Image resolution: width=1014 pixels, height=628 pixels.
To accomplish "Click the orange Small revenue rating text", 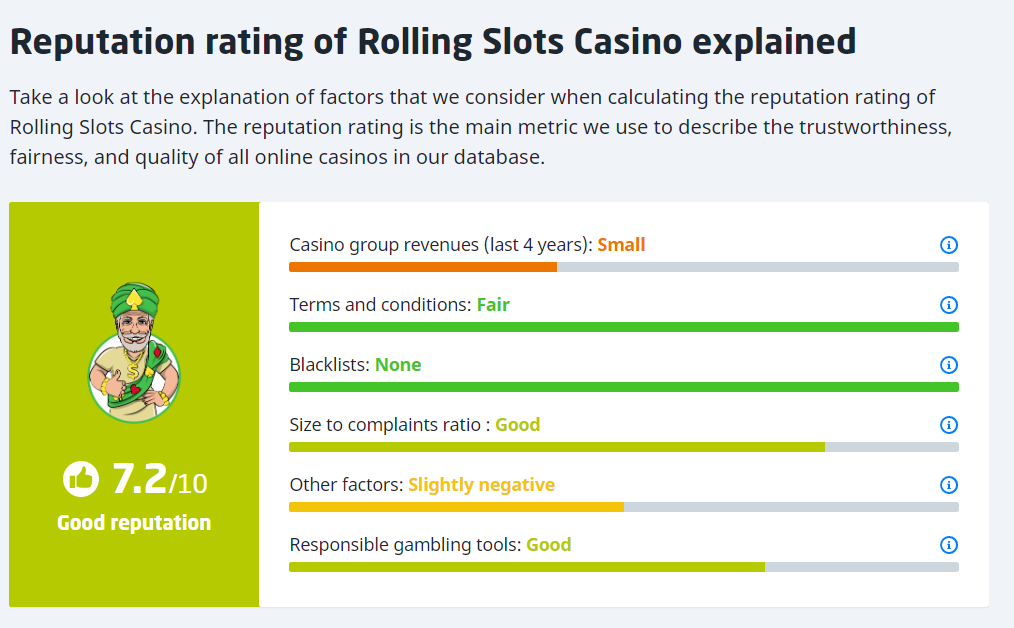I will [621, 245].
